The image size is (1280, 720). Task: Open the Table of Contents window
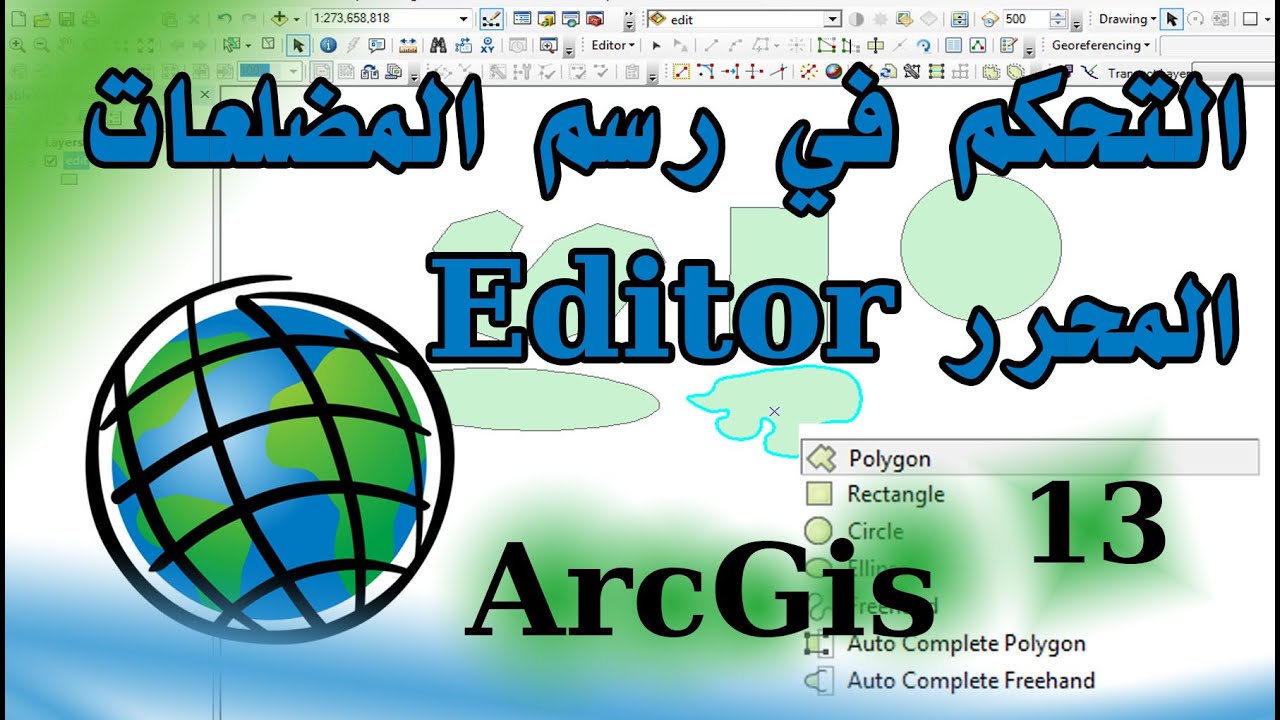(522, 19)
